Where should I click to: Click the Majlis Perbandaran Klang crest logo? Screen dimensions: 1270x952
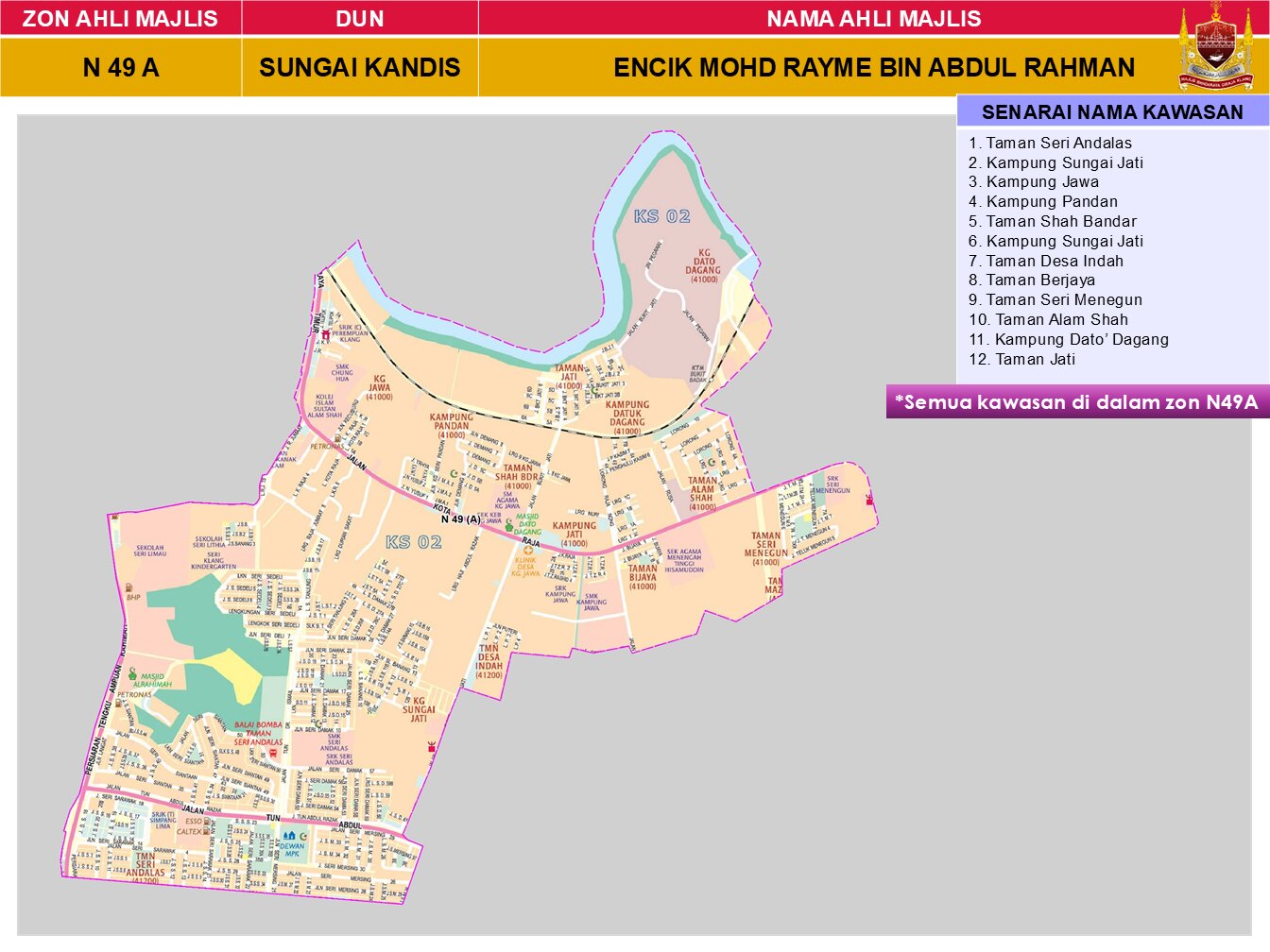1215,47
